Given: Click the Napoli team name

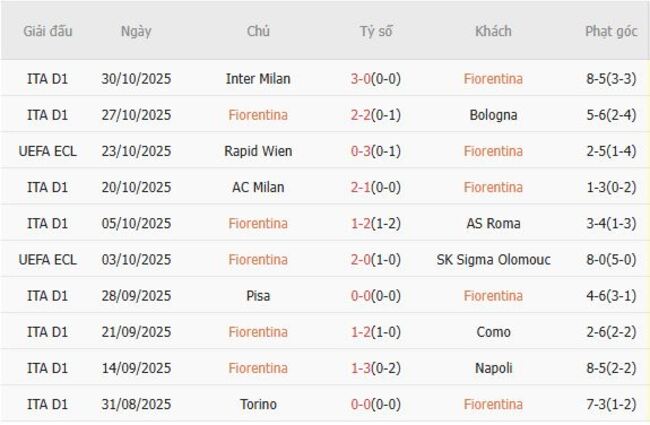Looking at the screenshot, I should click(493, 368).
